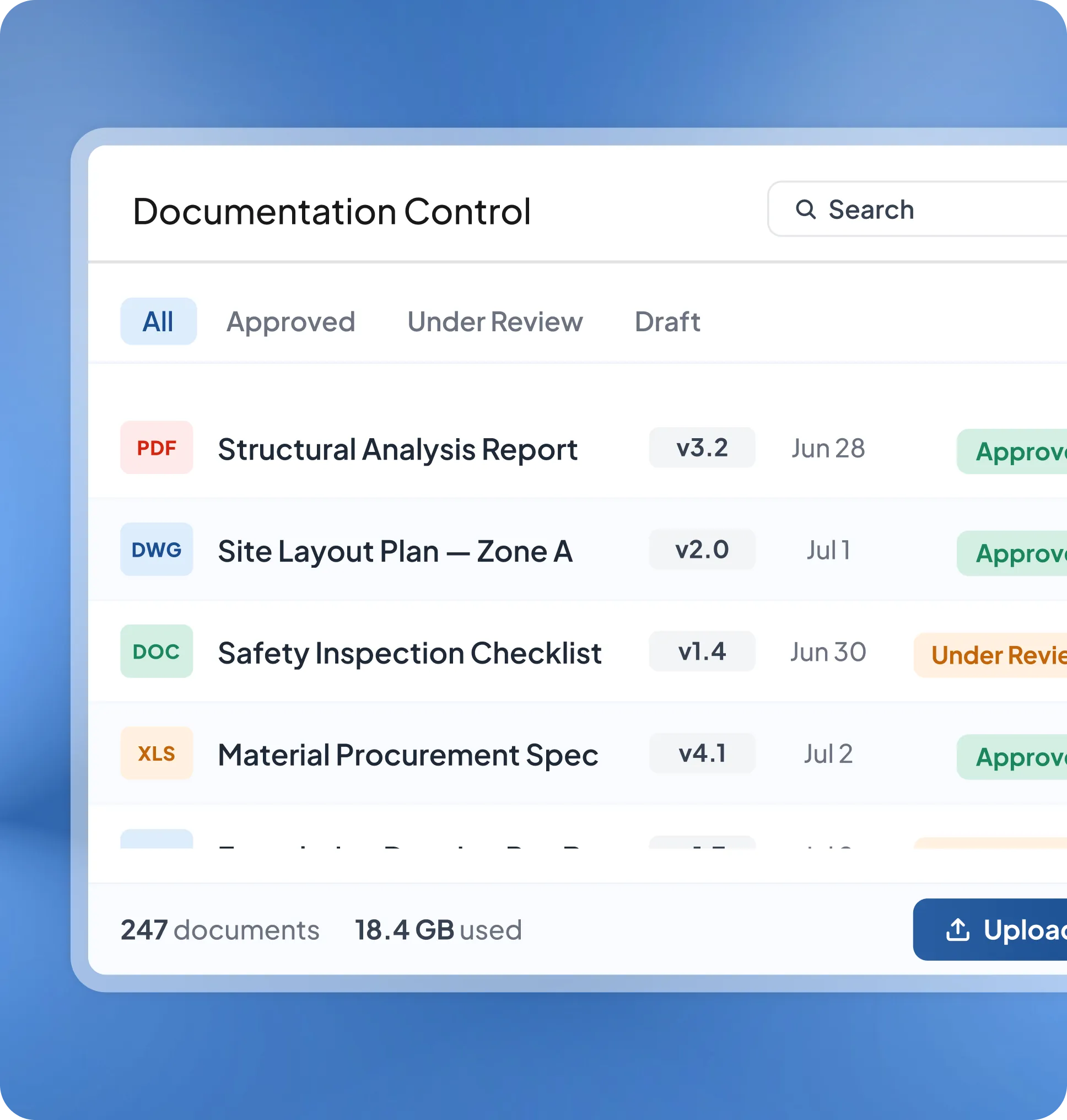
Task: Click the Under Review status badge
Action: (x=990, y=655)
